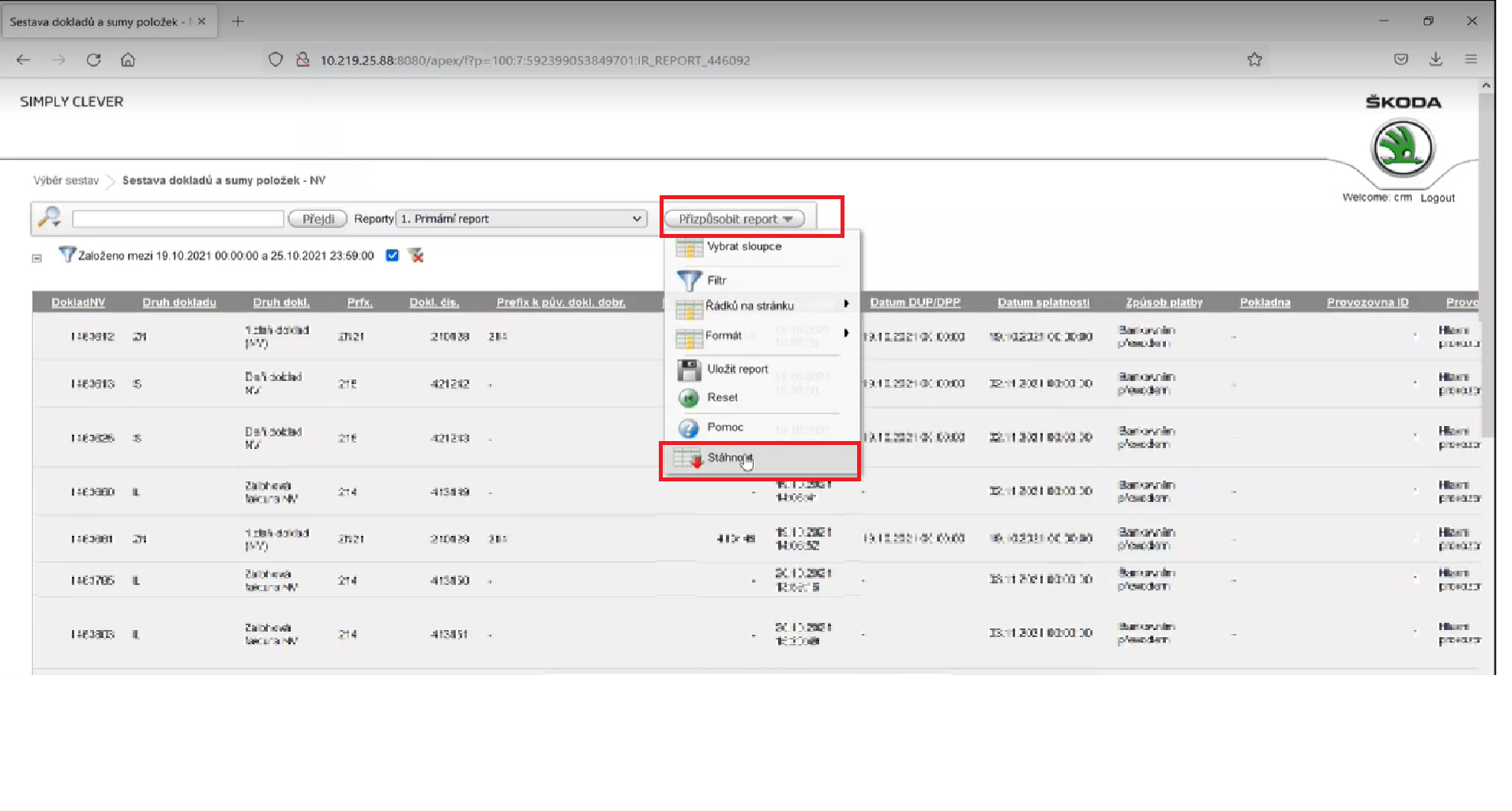Sort by DokladNV column header
1512x811 pixels.
(77, 303)
